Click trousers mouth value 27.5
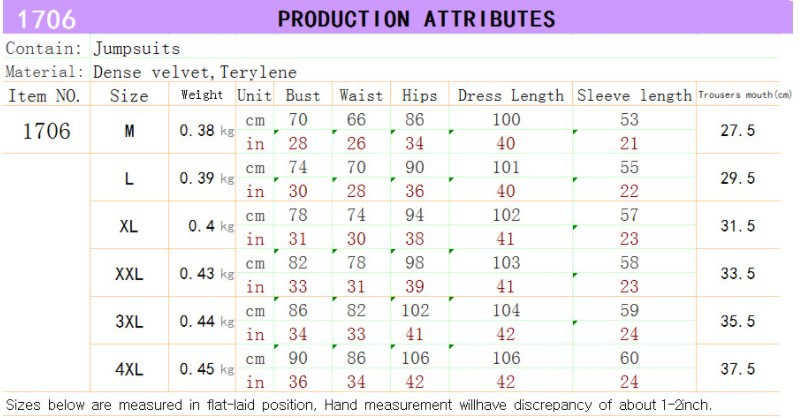 [x=738, y=130]
